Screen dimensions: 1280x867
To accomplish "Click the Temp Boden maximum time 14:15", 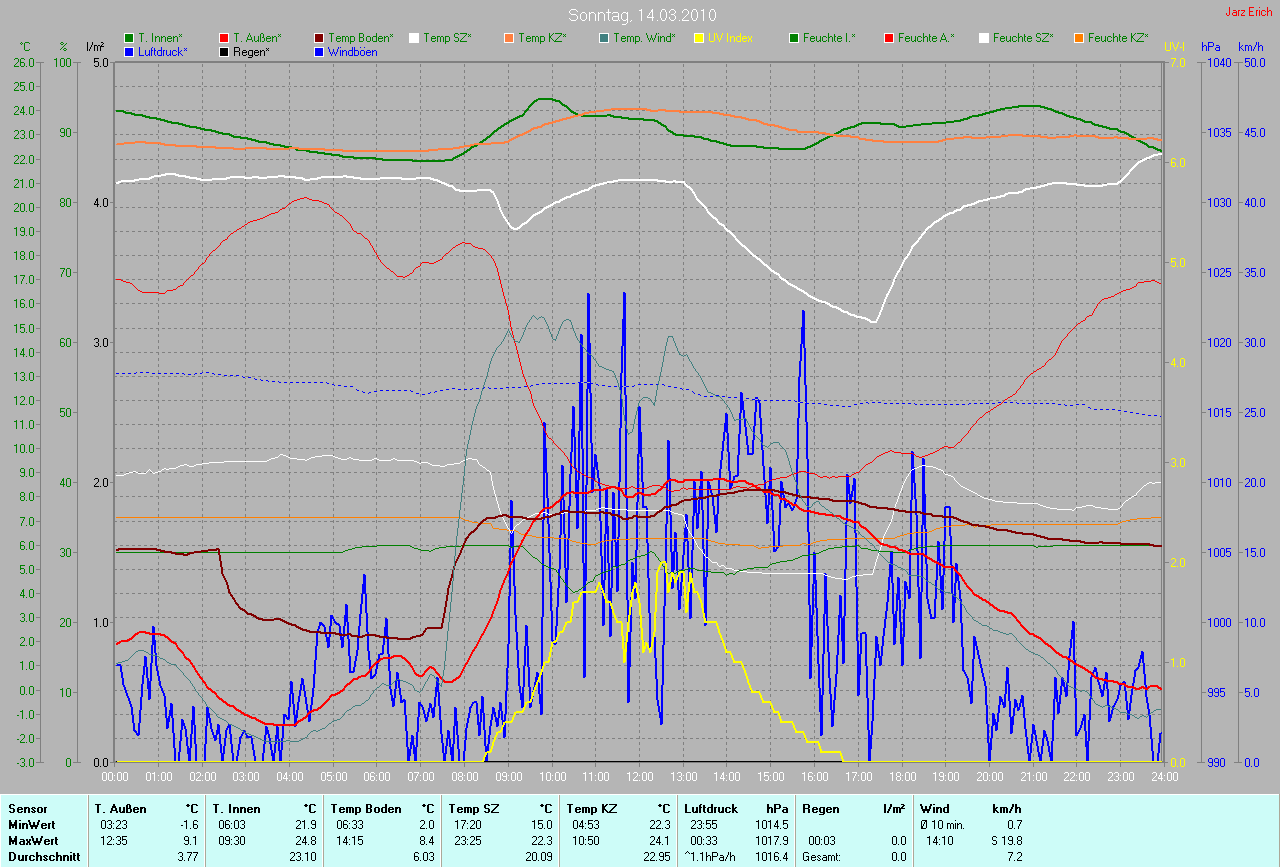I will point(349,841).
